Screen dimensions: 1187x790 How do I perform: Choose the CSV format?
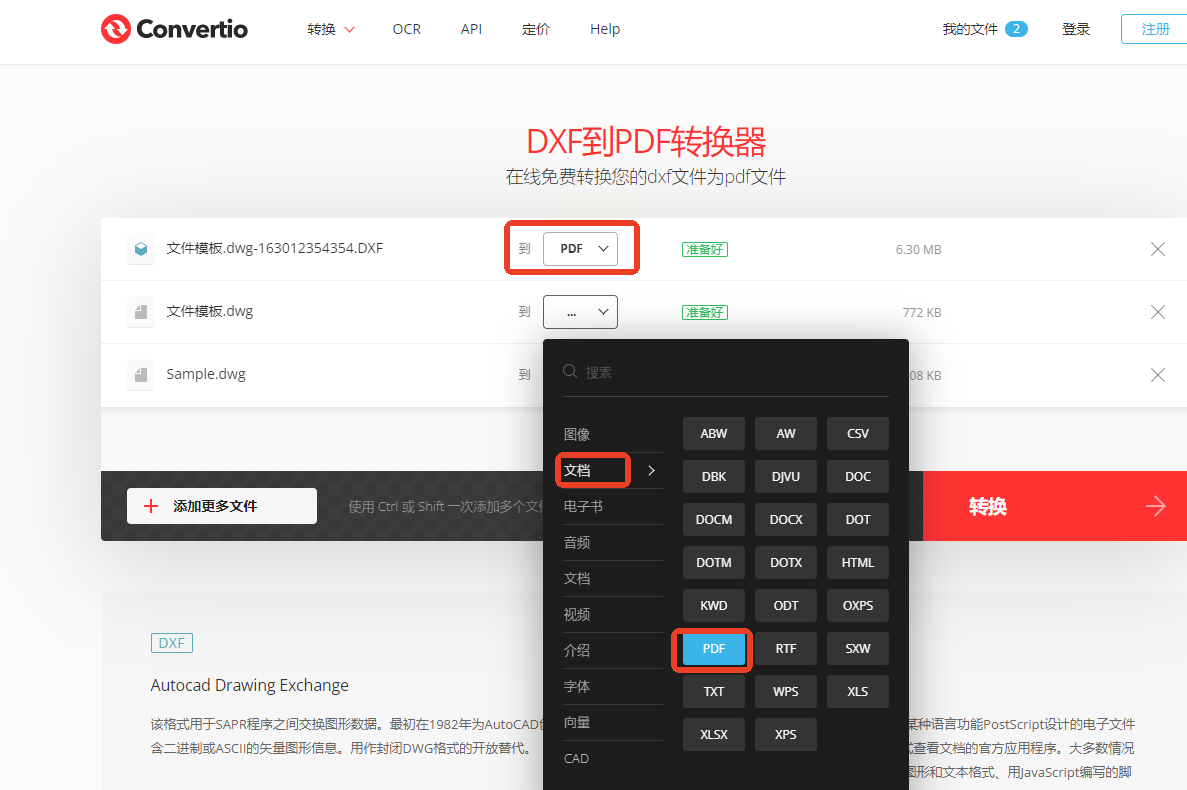858,434
